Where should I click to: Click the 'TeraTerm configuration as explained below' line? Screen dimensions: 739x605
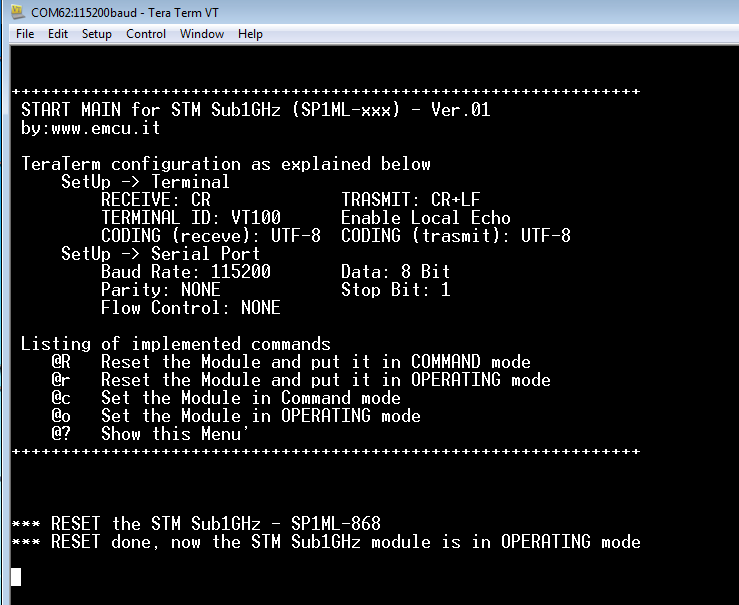(226, 164)
